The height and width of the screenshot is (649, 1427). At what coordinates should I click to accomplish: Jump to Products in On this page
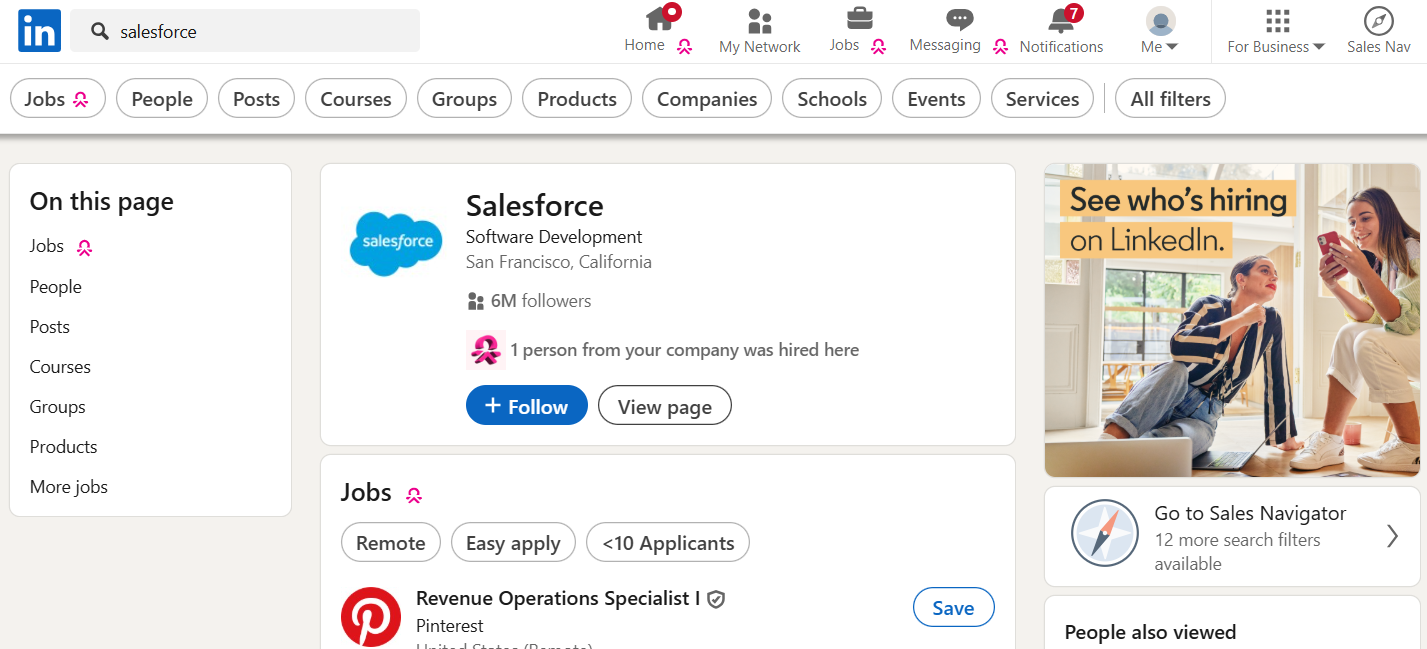click(x=64, y=447)
